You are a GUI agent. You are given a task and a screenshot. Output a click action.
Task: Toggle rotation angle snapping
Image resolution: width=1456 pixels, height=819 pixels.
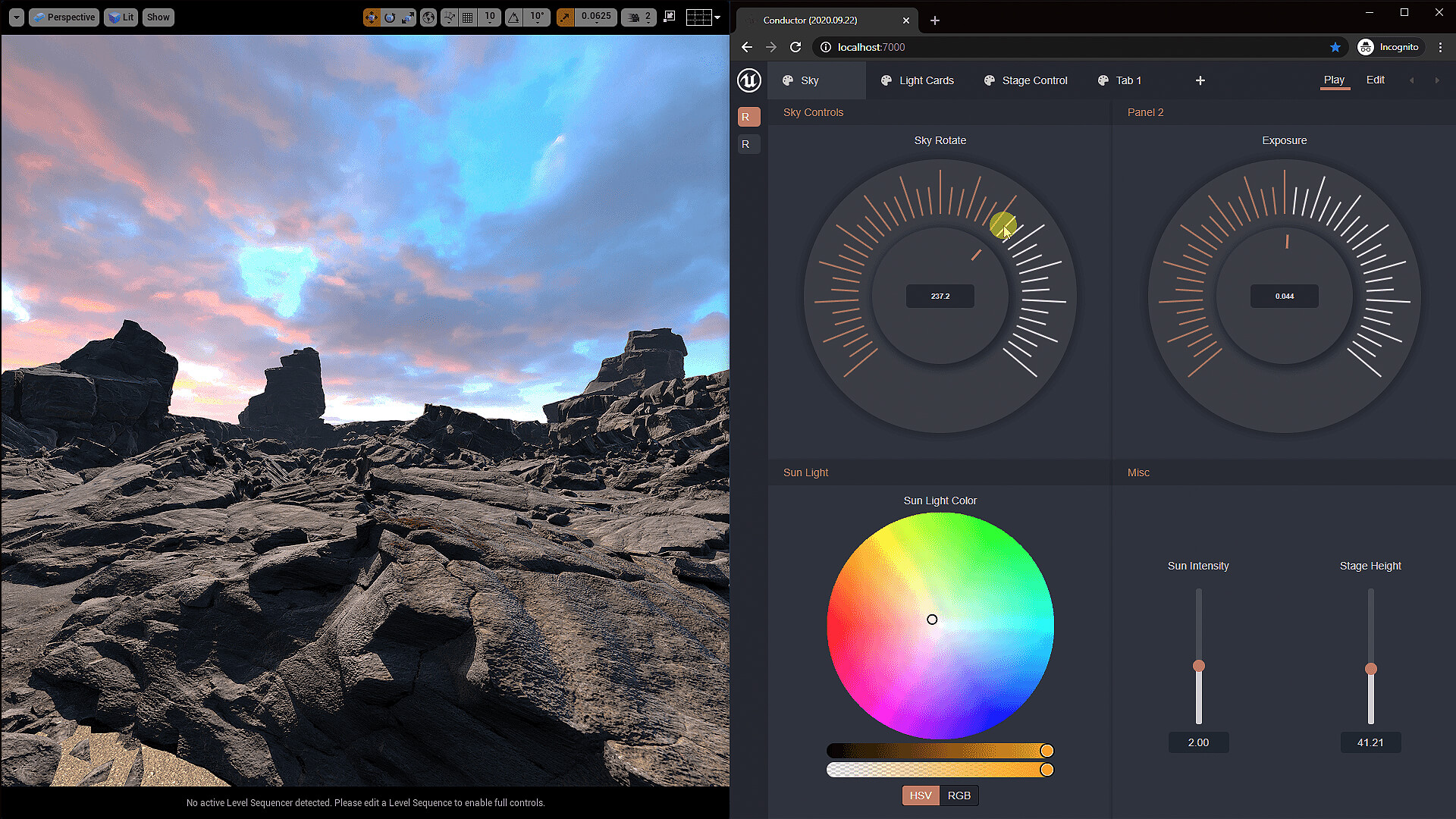[x=514, y=17]
